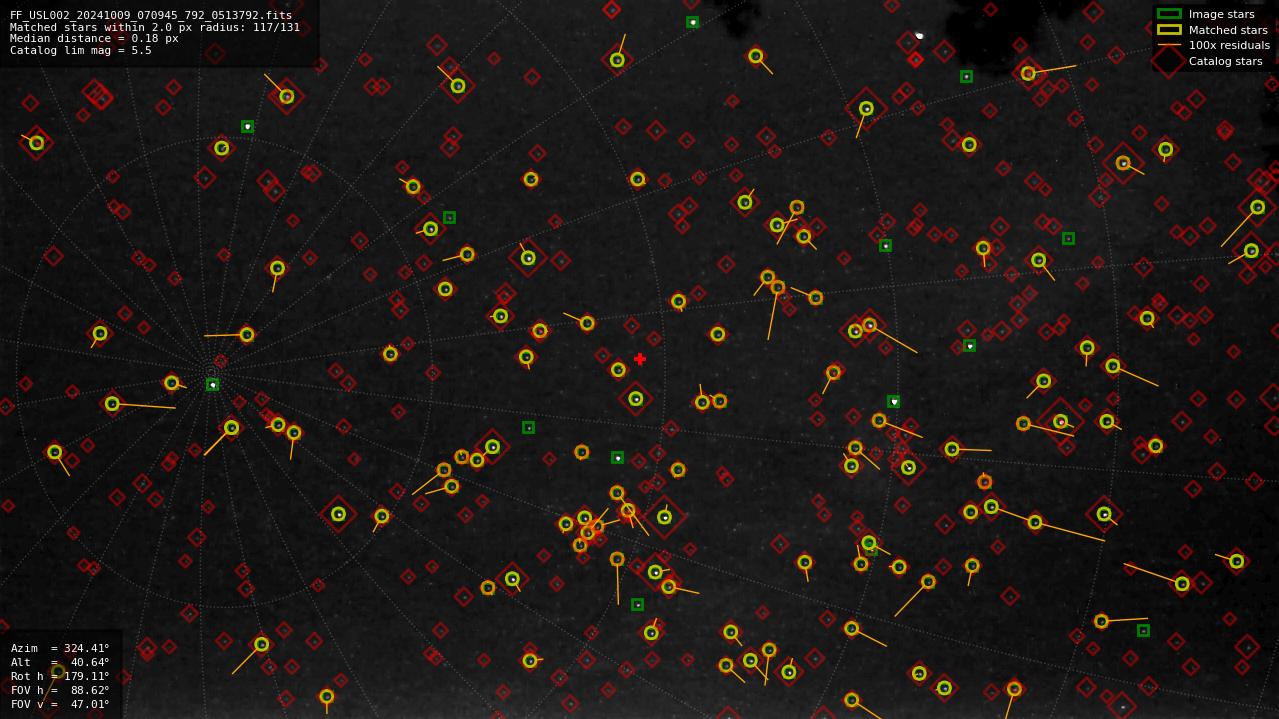
Task: Click the 'Matched stars' legend label
Action: tap(1228, 30)
